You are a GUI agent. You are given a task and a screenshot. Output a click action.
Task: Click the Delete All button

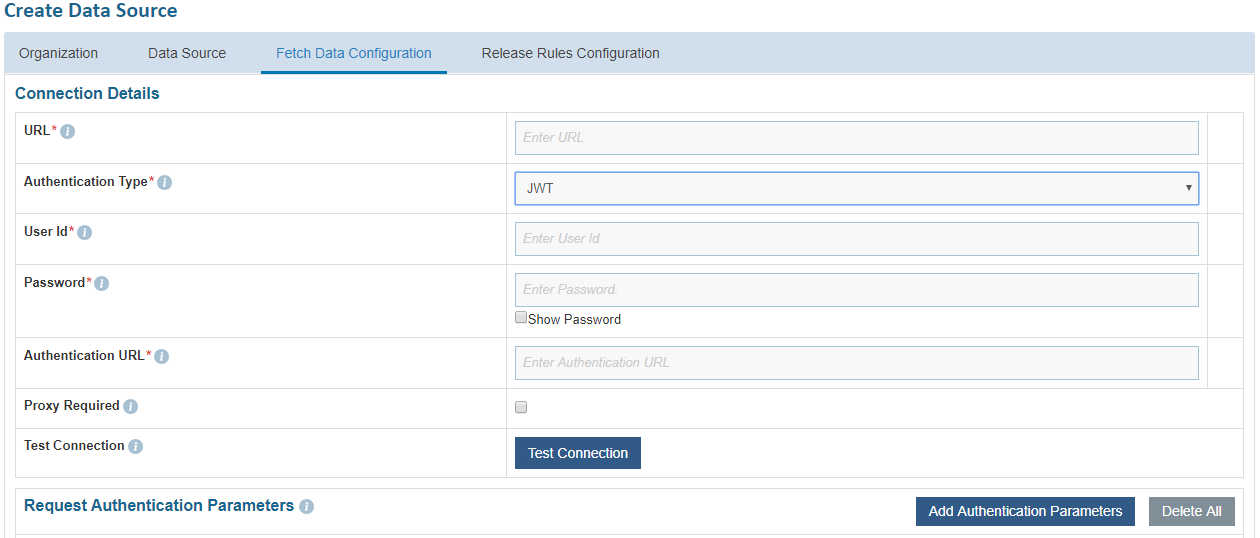tap(1191, 511)
